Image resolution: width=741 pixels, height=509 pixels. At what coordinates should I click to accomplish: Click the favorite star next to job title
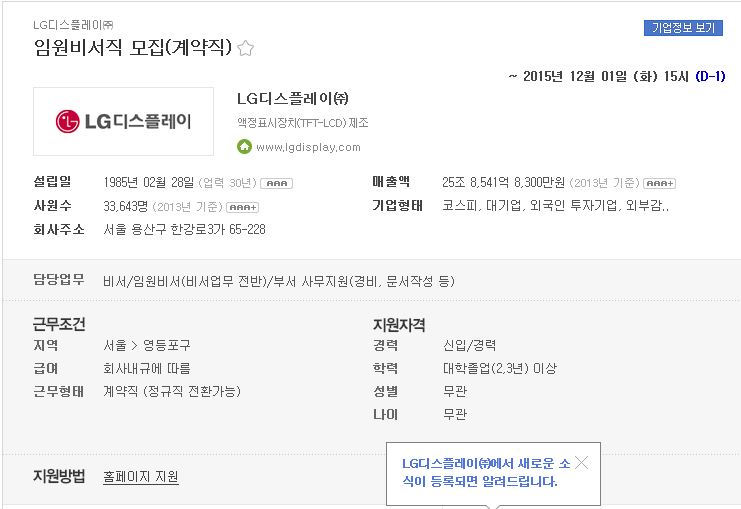(245, 48)
